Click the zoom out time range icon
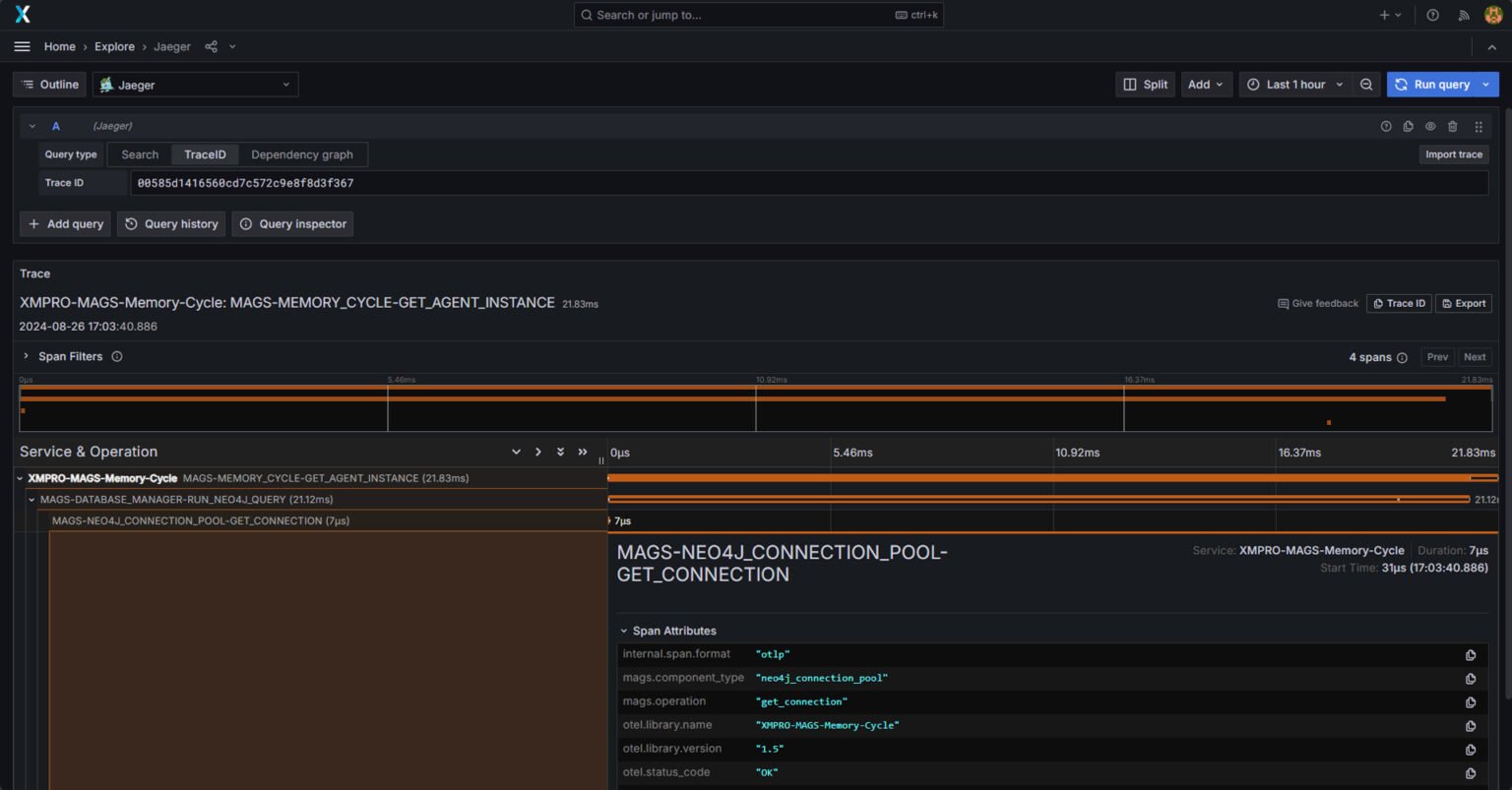This screenshot has height=790, width=1512. click(x=1366, y=85)
